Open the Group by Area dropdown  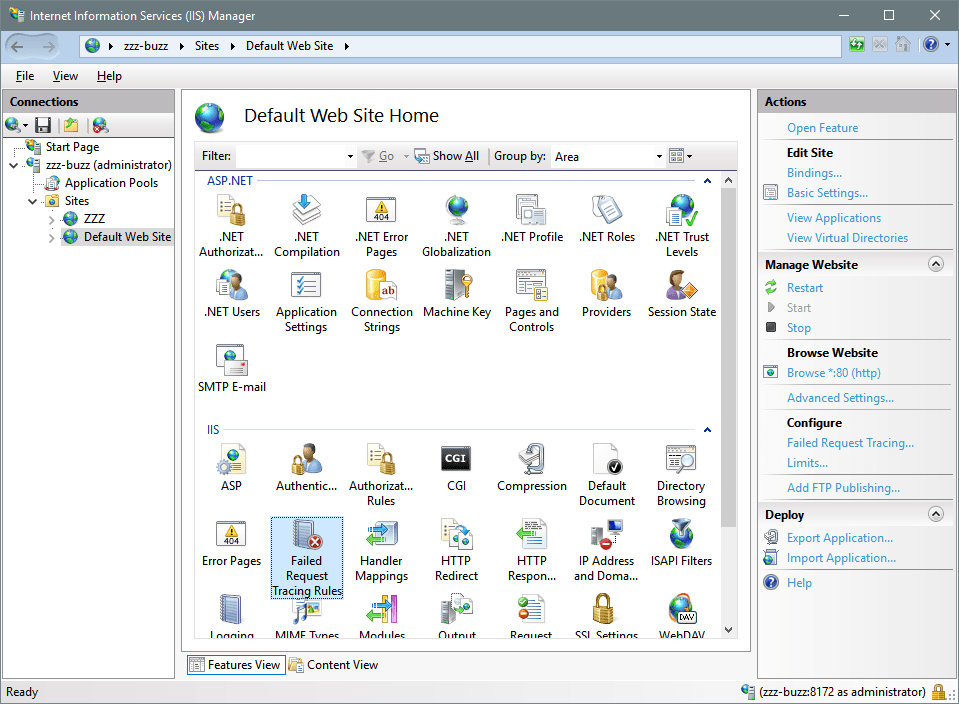(x=658, y=156)
